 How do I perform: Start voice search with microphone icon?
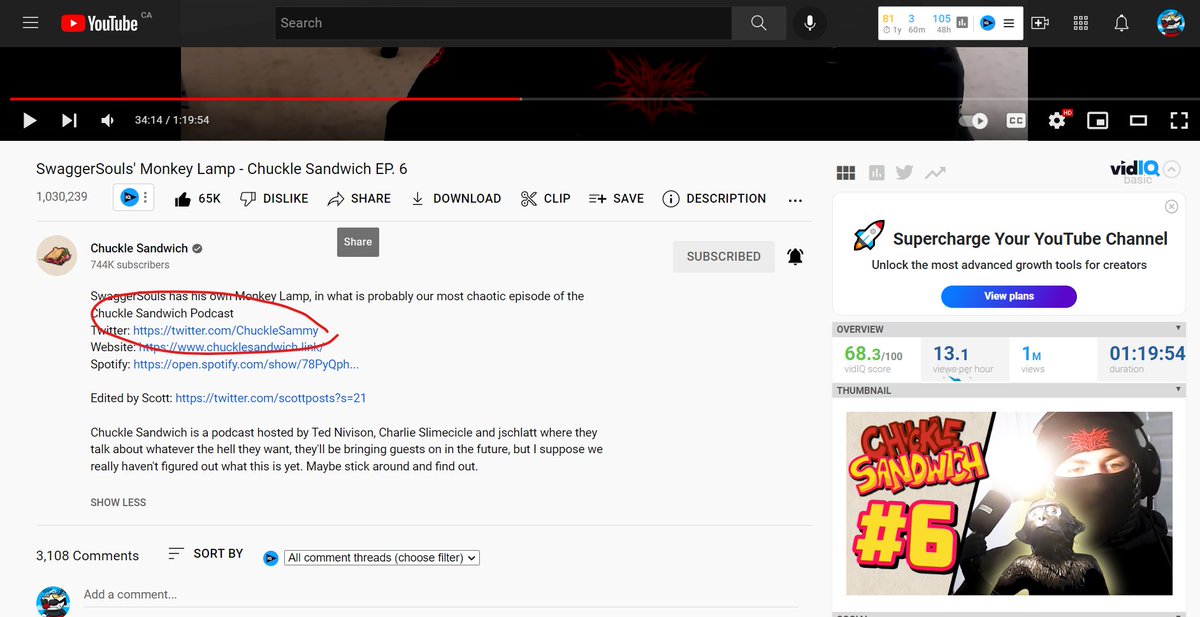(x=809, y=23)
